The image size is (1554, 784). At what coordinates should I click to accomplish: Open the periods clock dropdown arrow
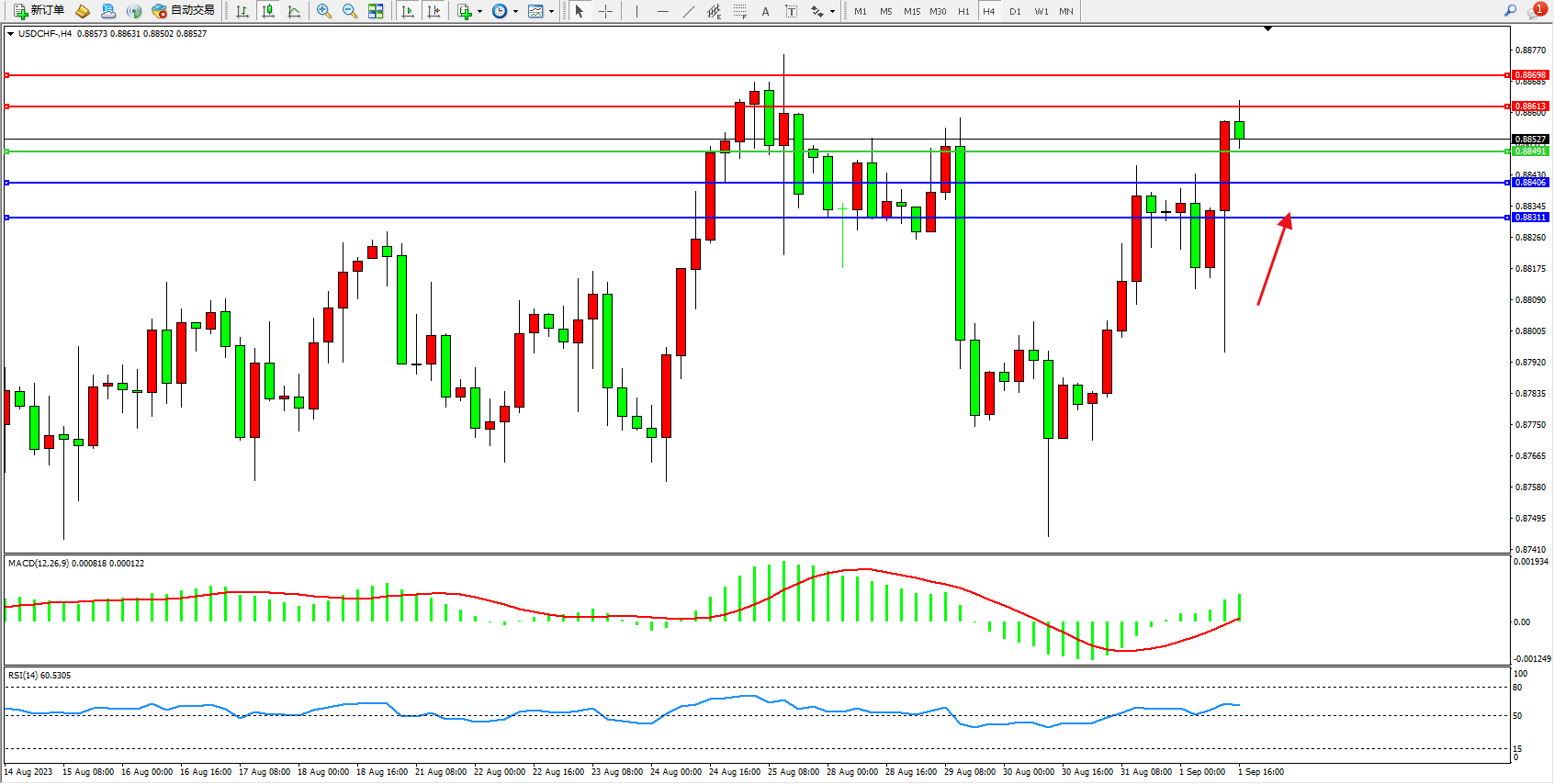pyautogui.click(x=515, y=12)
